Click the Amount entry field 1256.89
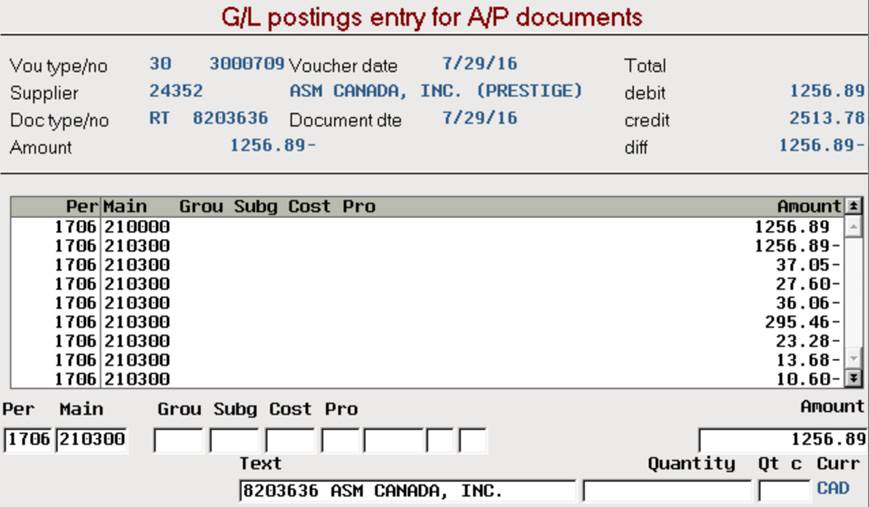The image size is (869, 507). [x=783, y=440]
